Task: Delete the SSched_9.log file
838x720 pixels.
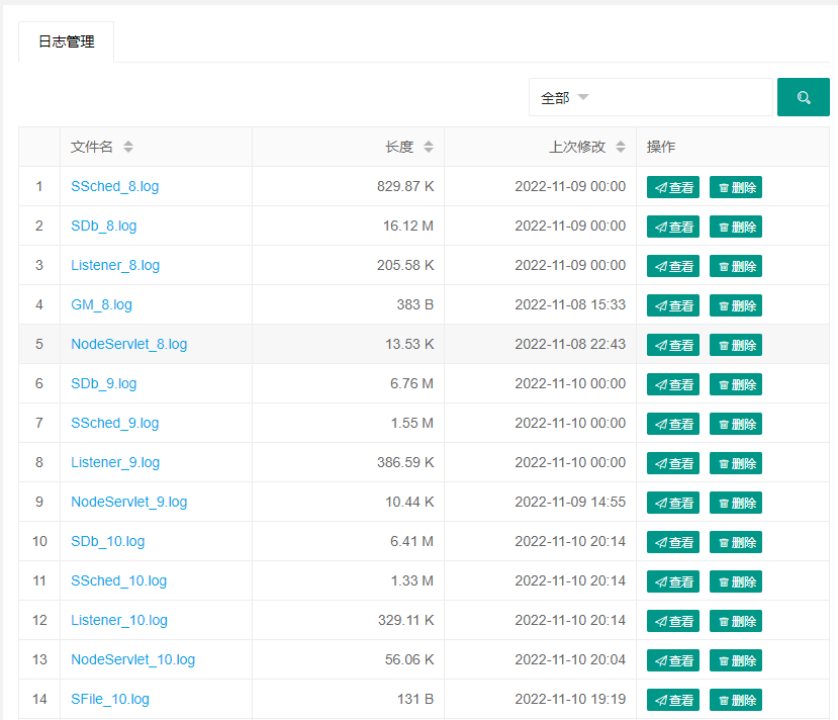Action: tap(735, 424)
